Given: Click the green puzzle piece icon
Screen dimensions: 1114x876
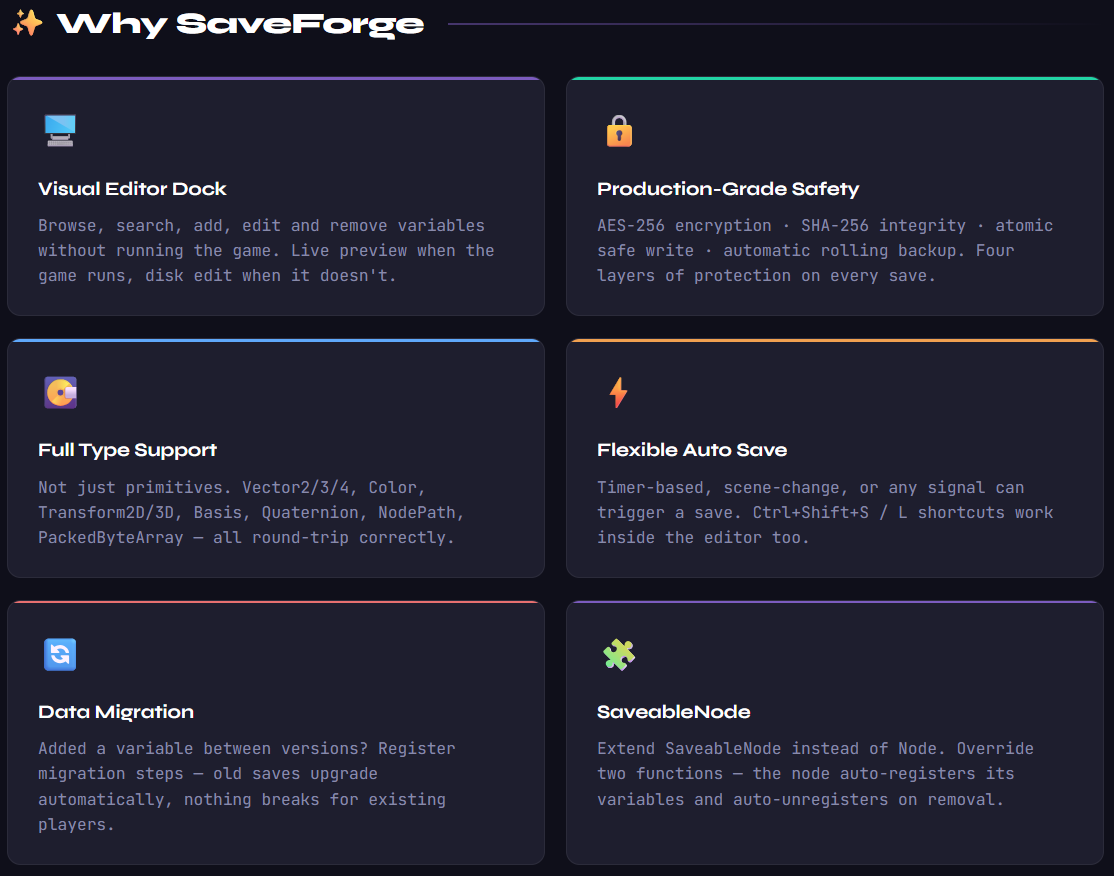Looking at the screenshot, I should 619,654.
